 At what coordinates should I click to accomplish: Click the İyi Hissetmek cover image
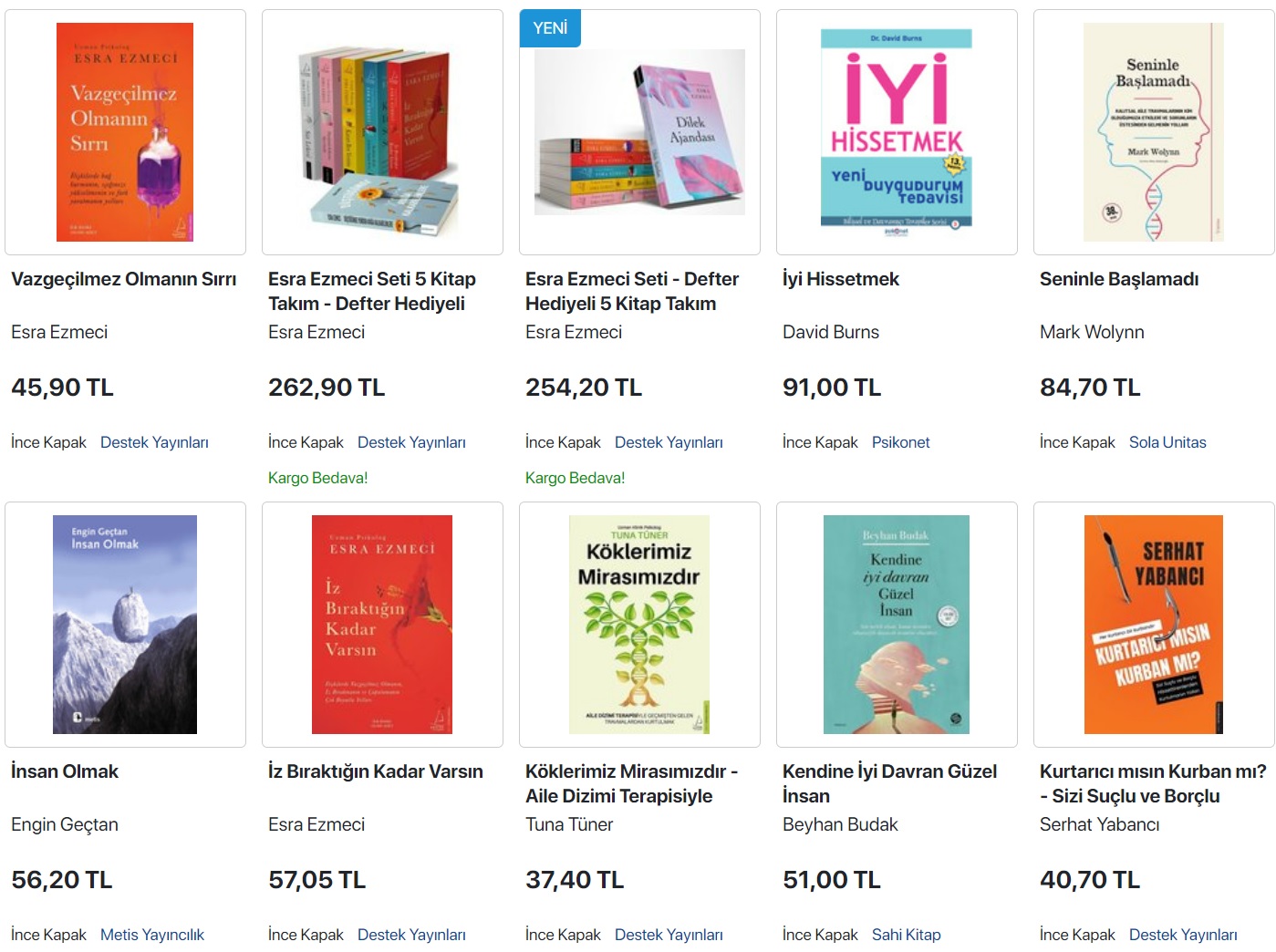tap(897, 132)
